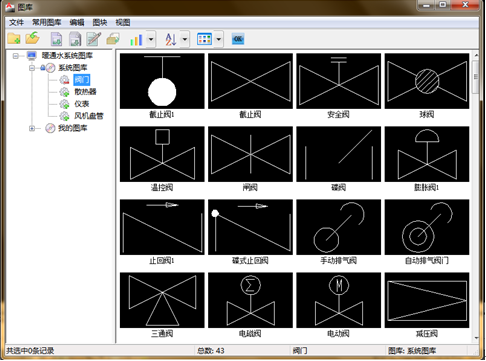
Task: Select the 电动阀 block thumbnail
Action: (339, 300)
